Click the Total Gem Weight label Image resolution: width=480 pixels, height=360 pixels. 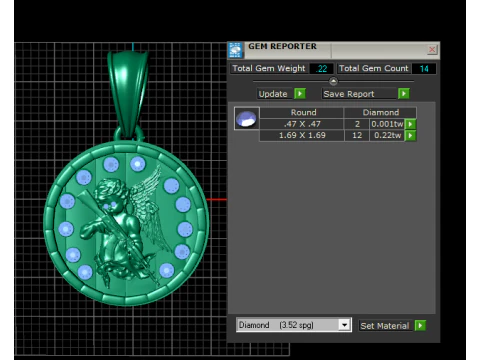269,68
